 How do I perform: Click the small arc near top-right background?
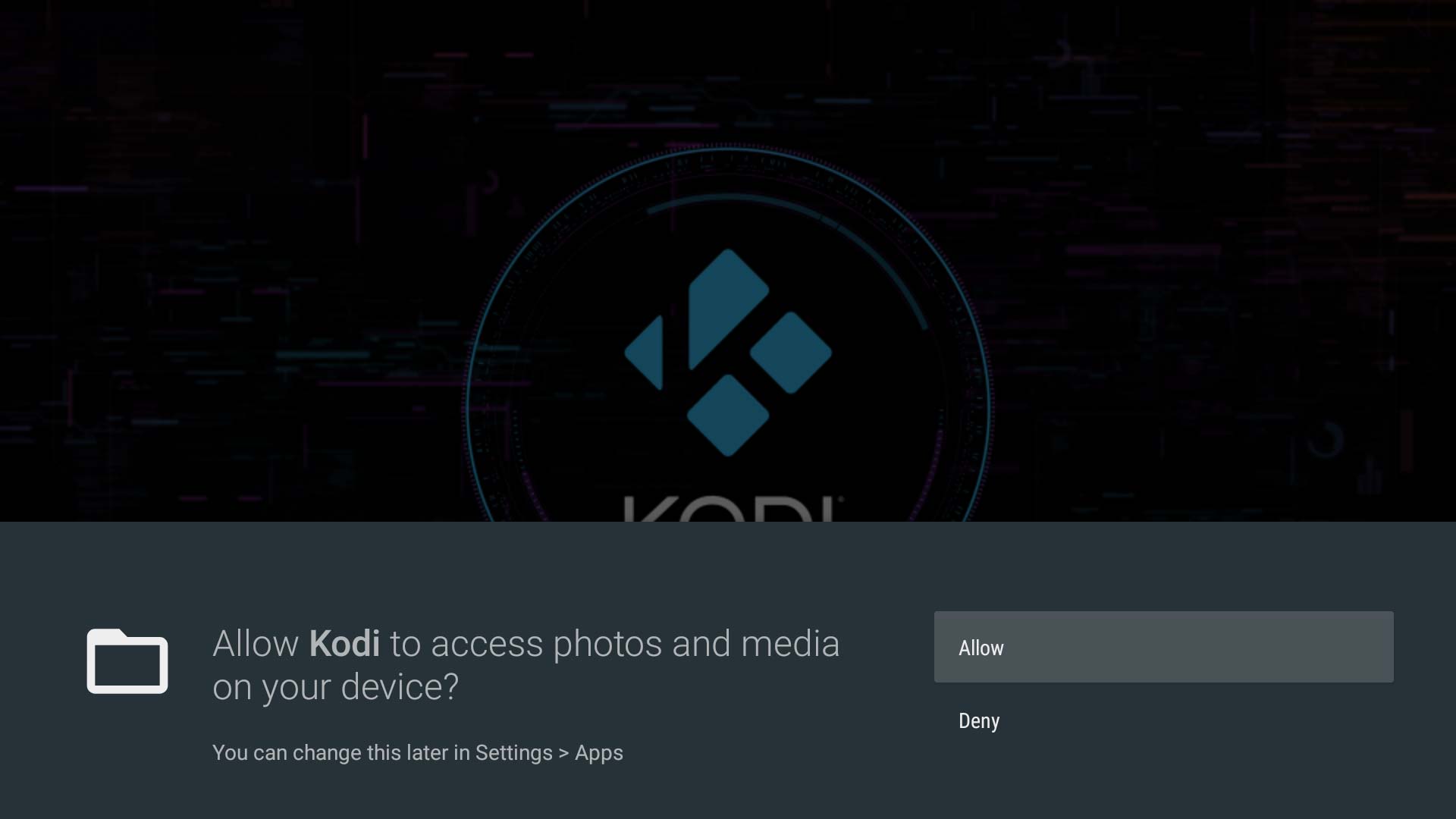click(x=1062, y=52)
